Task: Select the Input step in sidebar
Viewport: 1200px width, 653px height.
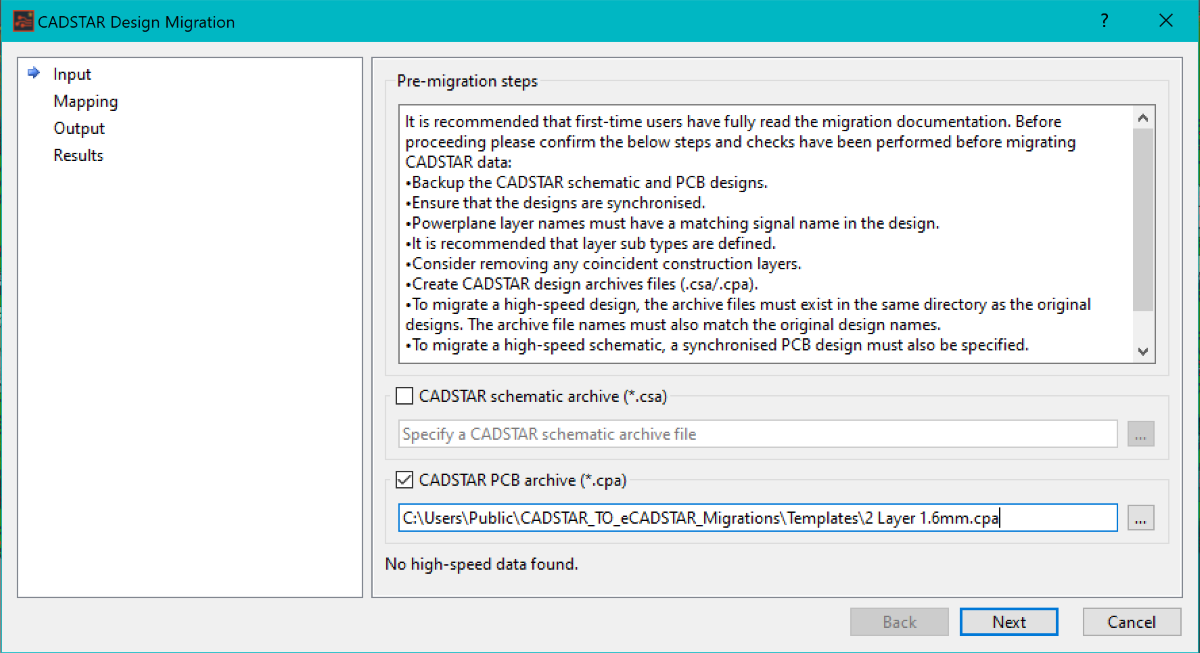Action: tap(72, 74)
